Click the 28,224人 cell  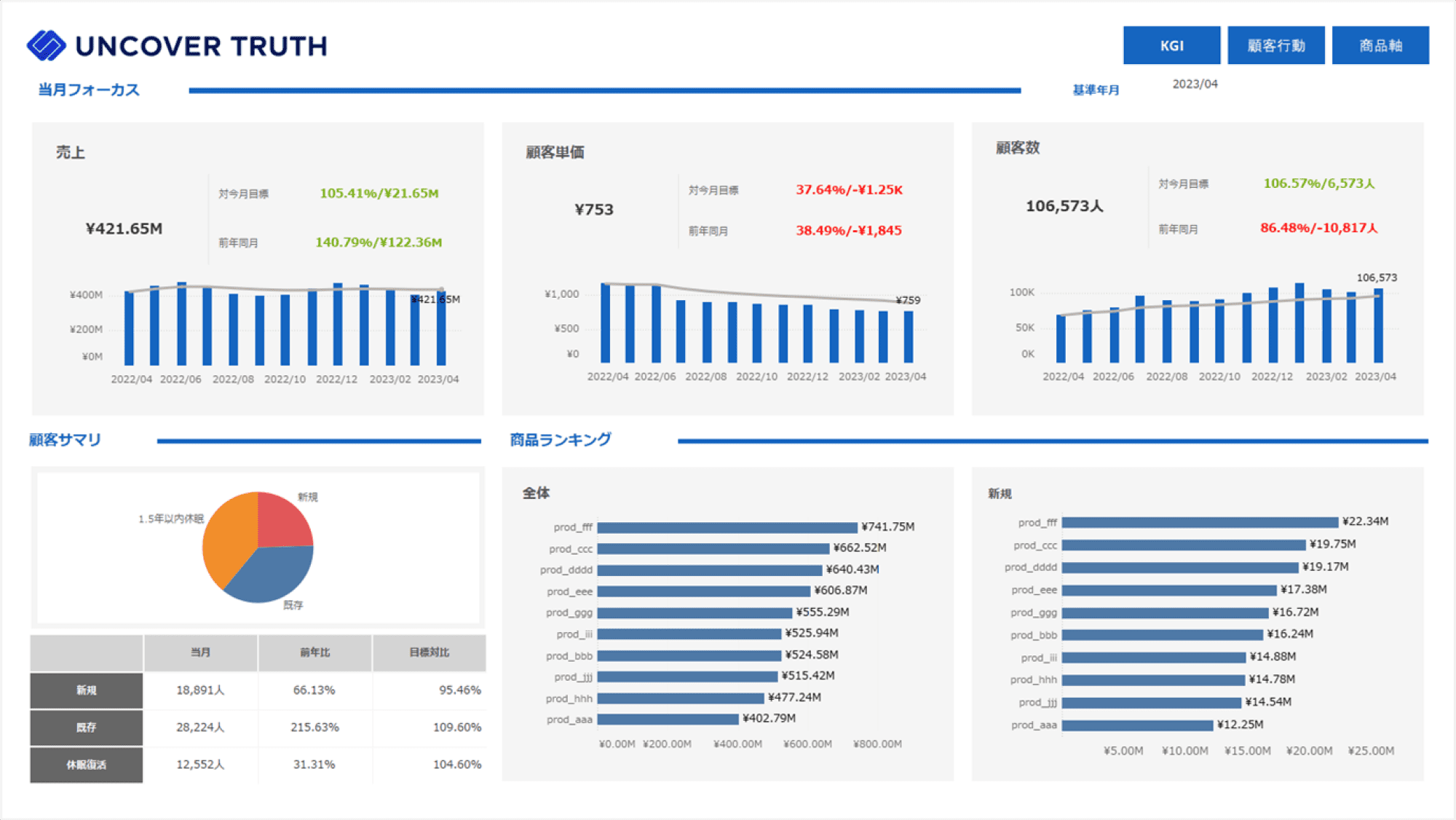(x=200, y=728)
